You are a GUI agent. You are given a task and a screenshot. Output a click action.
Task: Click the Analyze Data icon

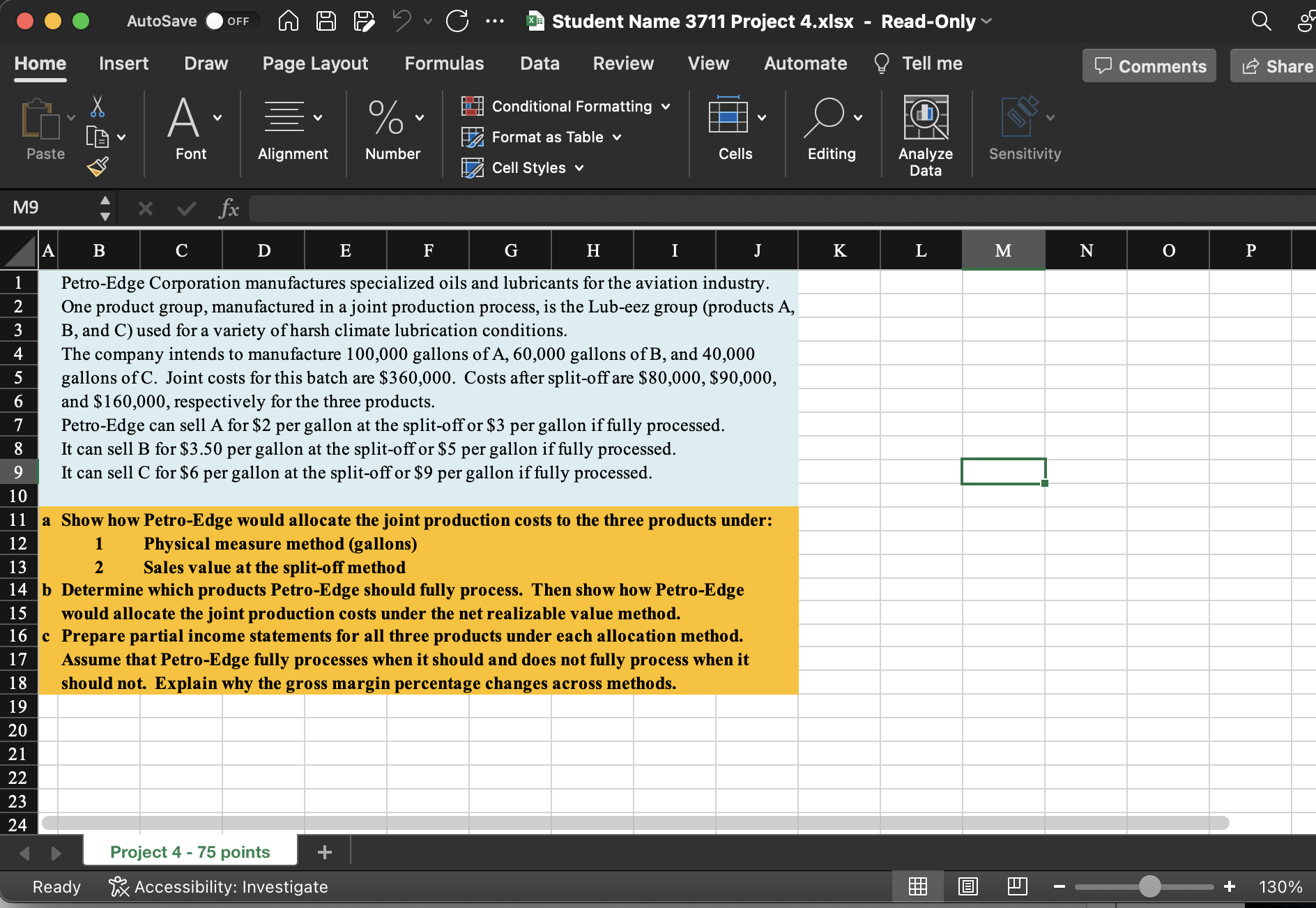pos(926,117)
